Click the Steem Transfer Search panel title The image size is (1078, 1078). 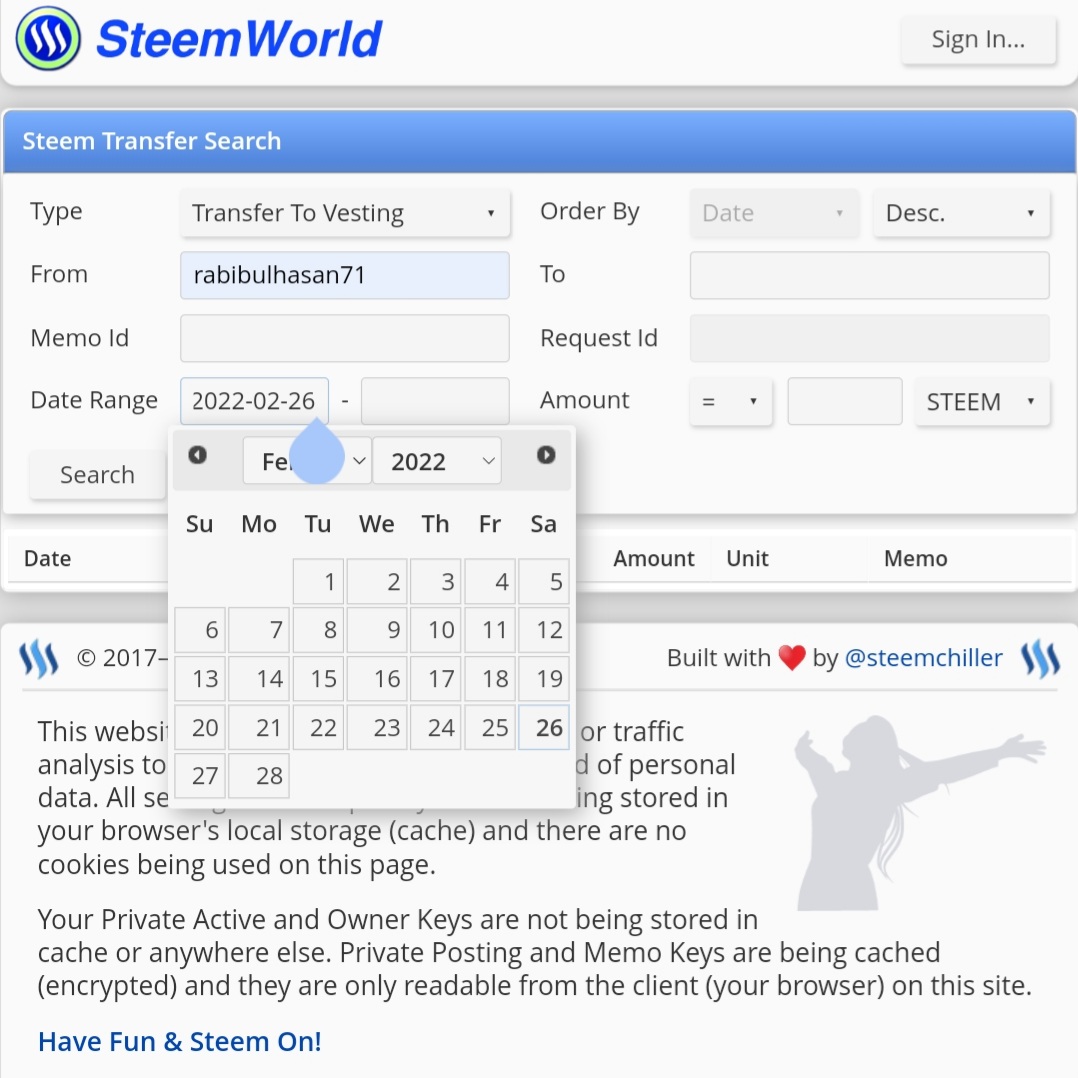pos(152,141)
